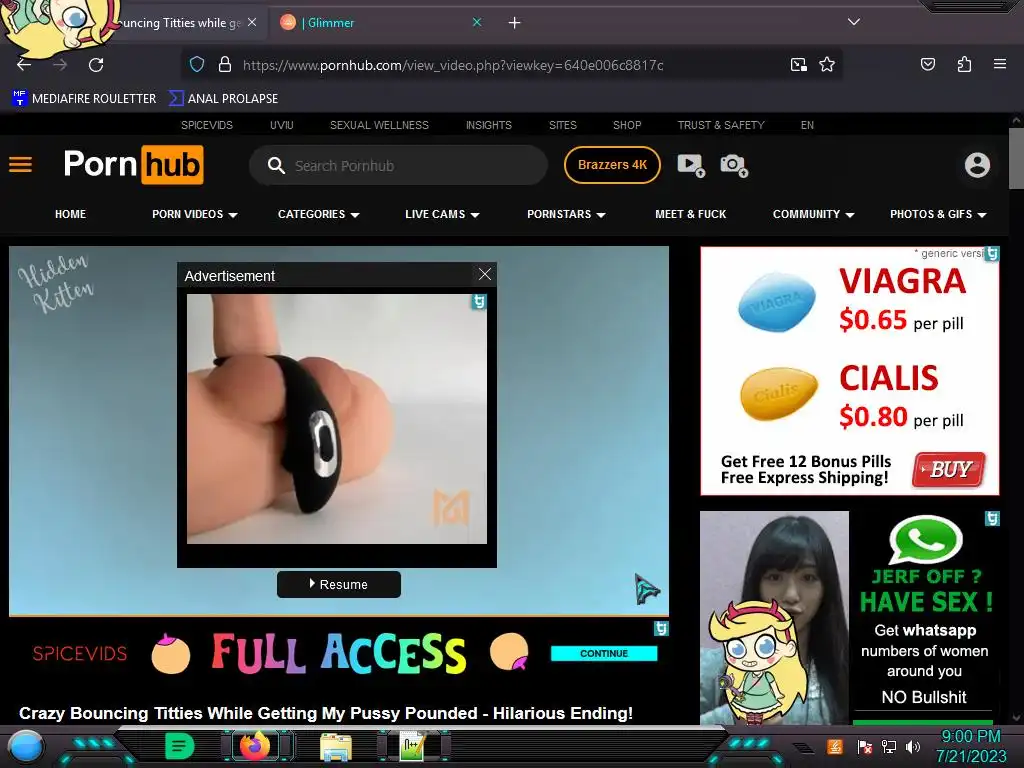The image size is (1024, 768).
Task: Open the Windows Start orb
Action: 26,747
